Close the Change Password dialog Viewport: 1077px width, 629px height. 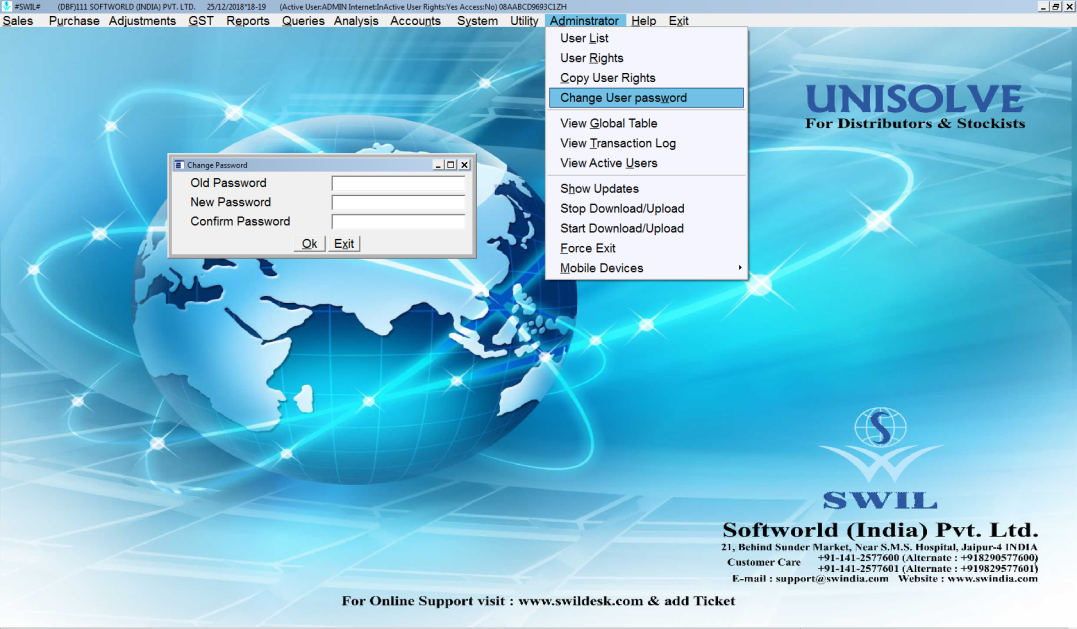click(x=464, y=165)
